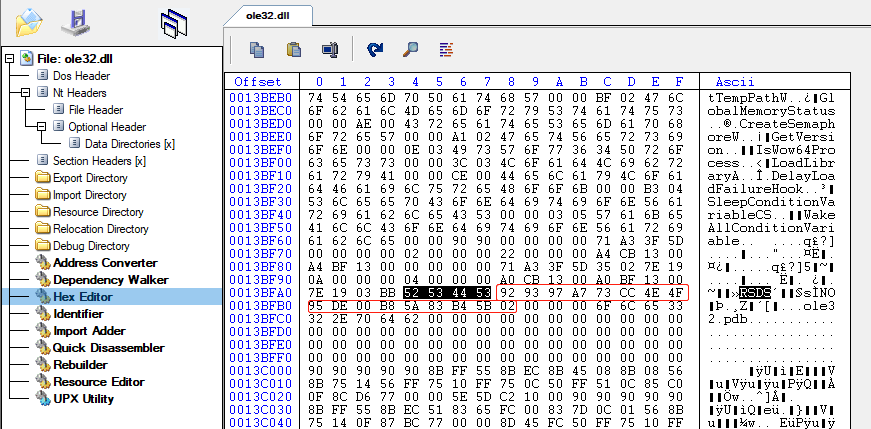This screenshot has height=429, width=871.
Task: Click the Identifier gear icon
Action: point(42,314)
